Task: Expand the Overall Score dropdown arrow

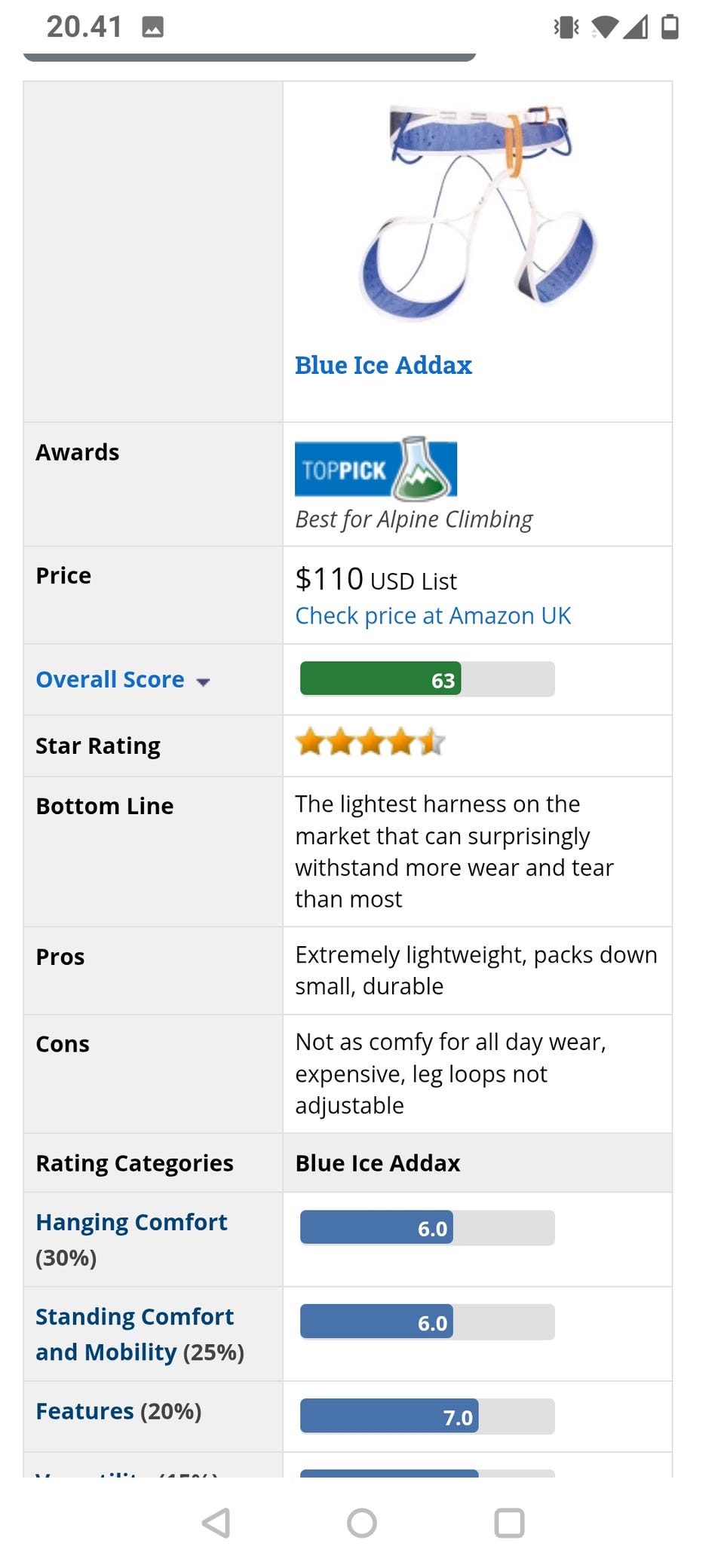Action: point(203,681)
